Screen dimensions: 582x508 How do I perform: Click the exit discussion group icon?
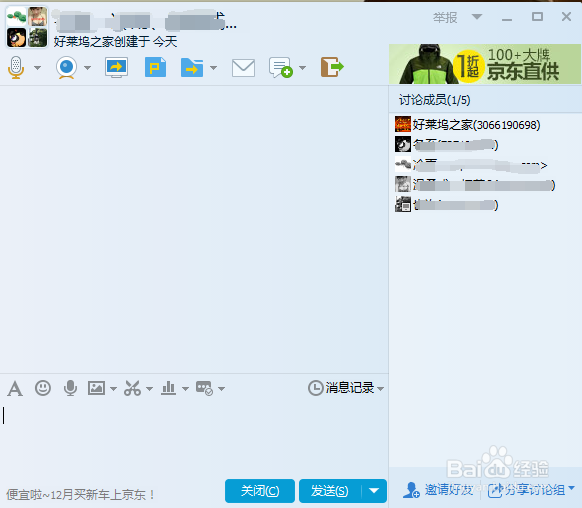coord(332,67)
